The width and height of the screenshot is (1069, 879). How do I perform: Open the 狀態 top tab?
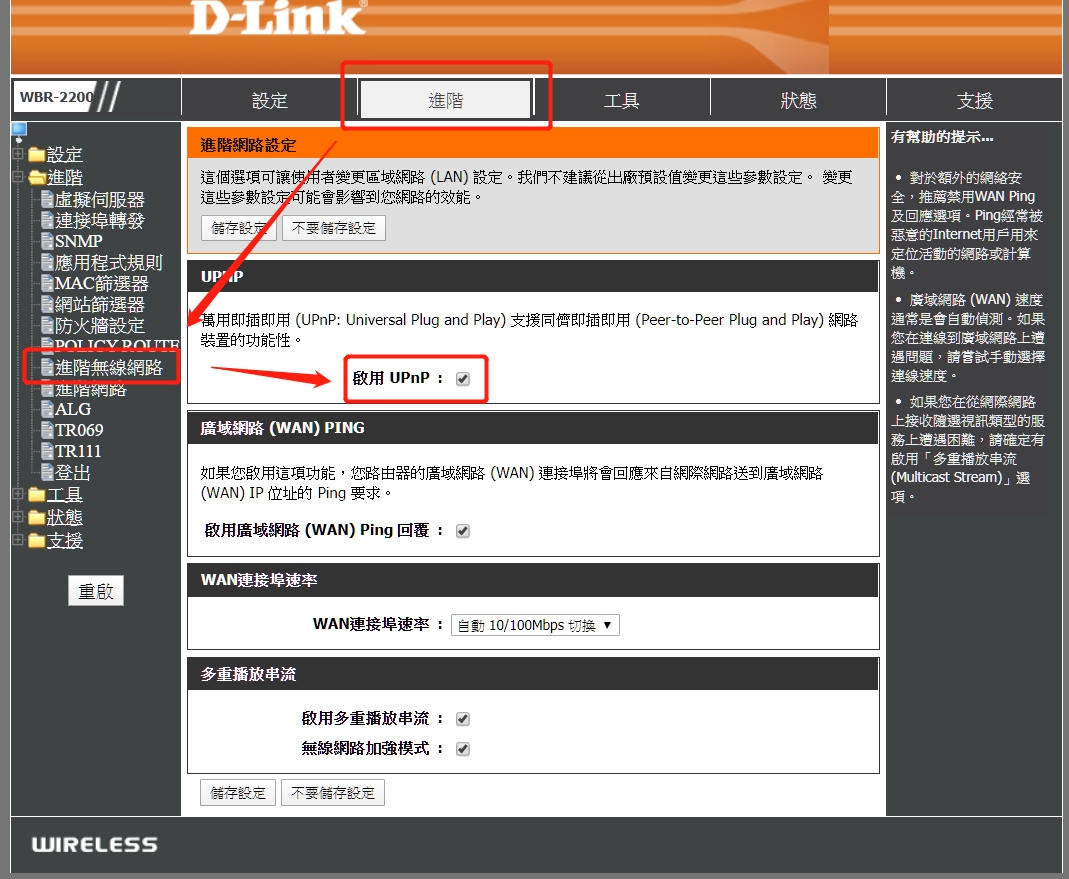click(798, 100)
